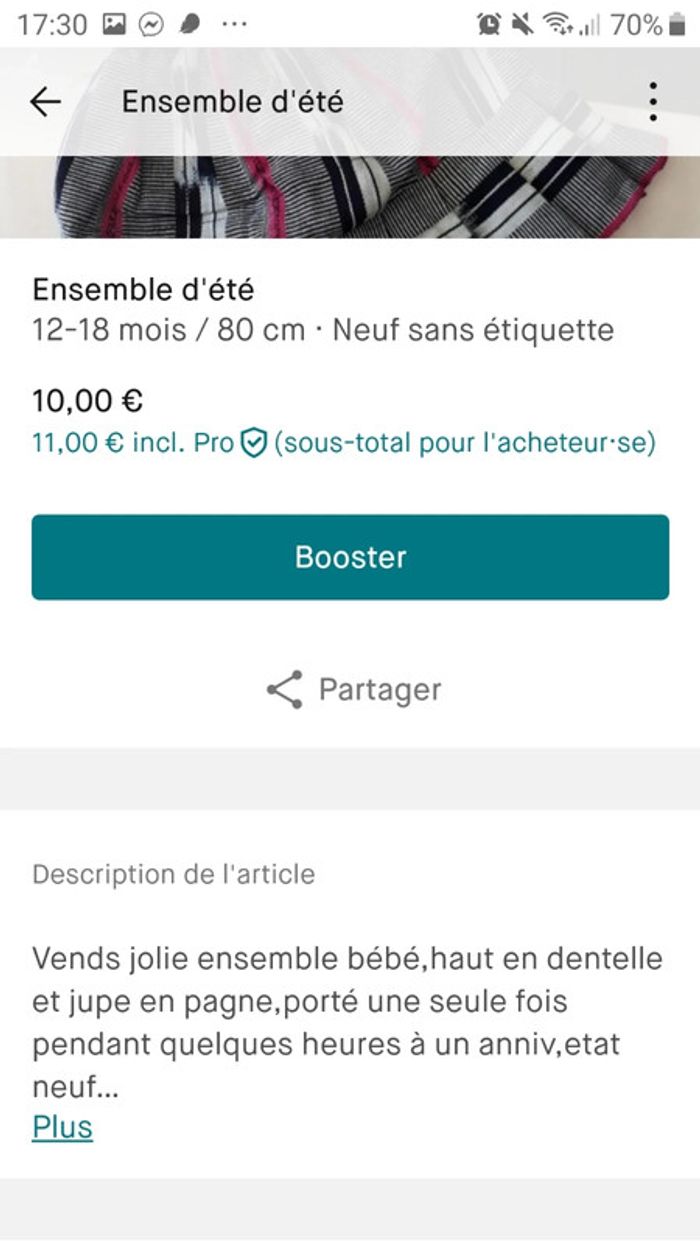Select the Ensemble d'été title in header
Screen dimensions: 700x1244
(232, 100)
